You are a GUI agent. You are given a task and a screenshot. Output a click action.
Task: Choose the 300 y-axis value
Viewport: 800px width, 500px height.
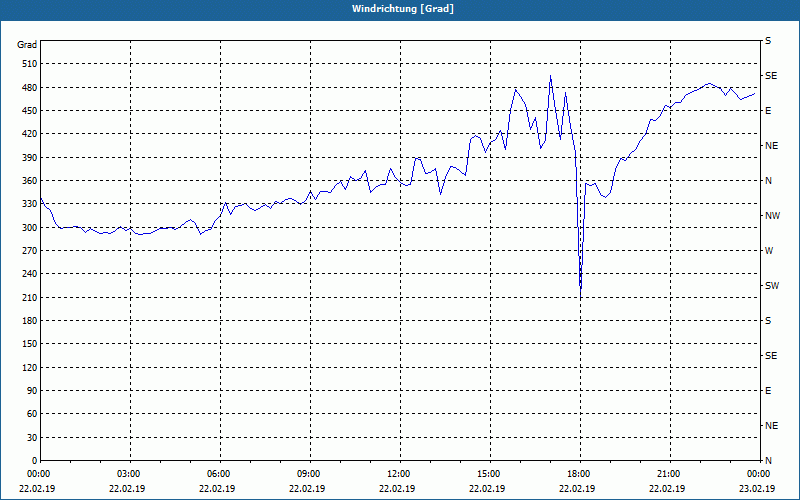click(x=30, y=228)
